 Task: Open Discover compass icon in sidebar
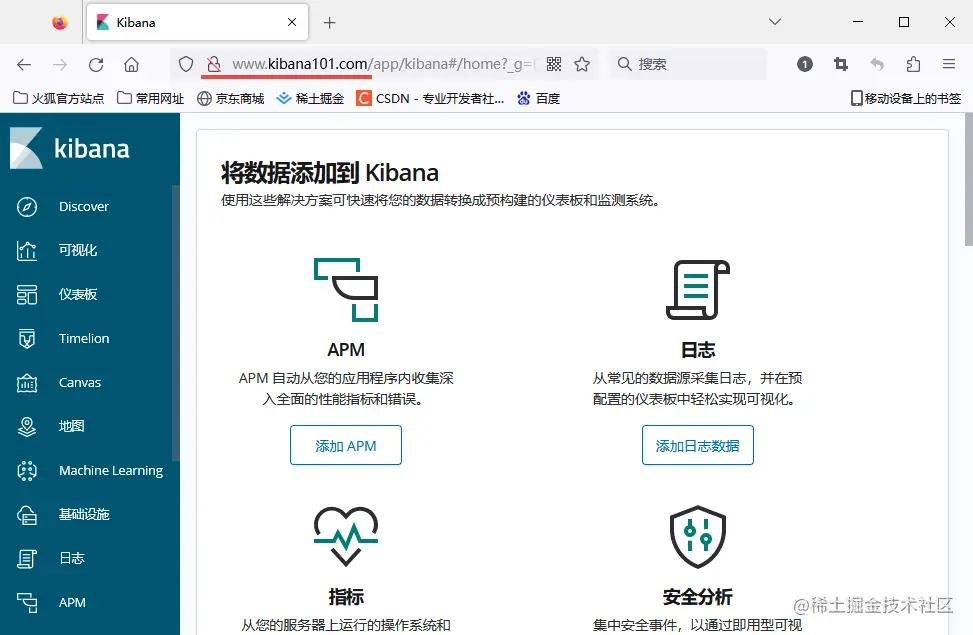(x=27, y=207)
